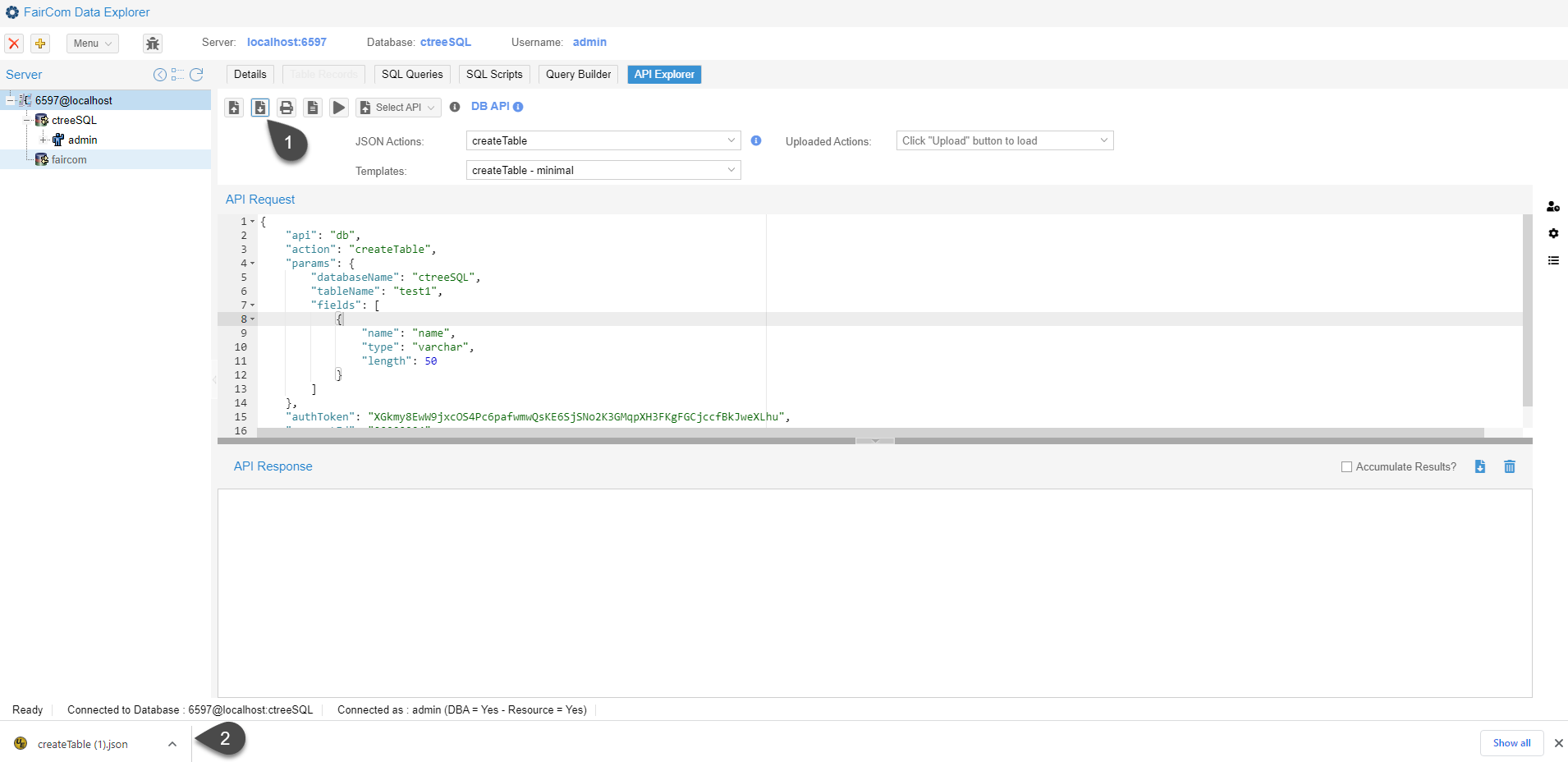The image size is (1568, 762).
Task: Open downloaded createTable (1).json file
Action: (x=82, y=744)
